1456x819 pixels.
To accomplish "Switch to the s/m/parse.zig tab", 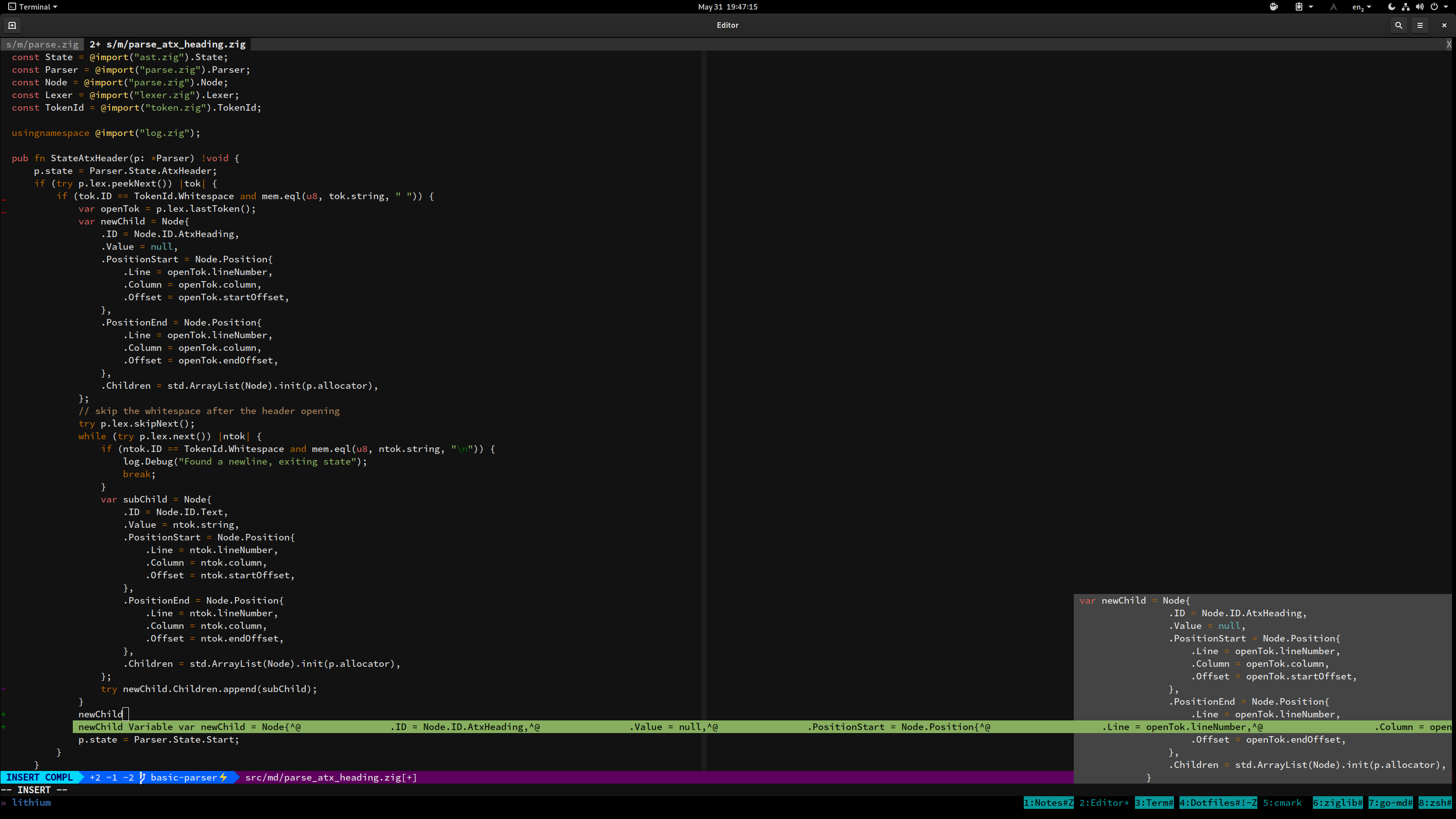I will coord(42,44).
